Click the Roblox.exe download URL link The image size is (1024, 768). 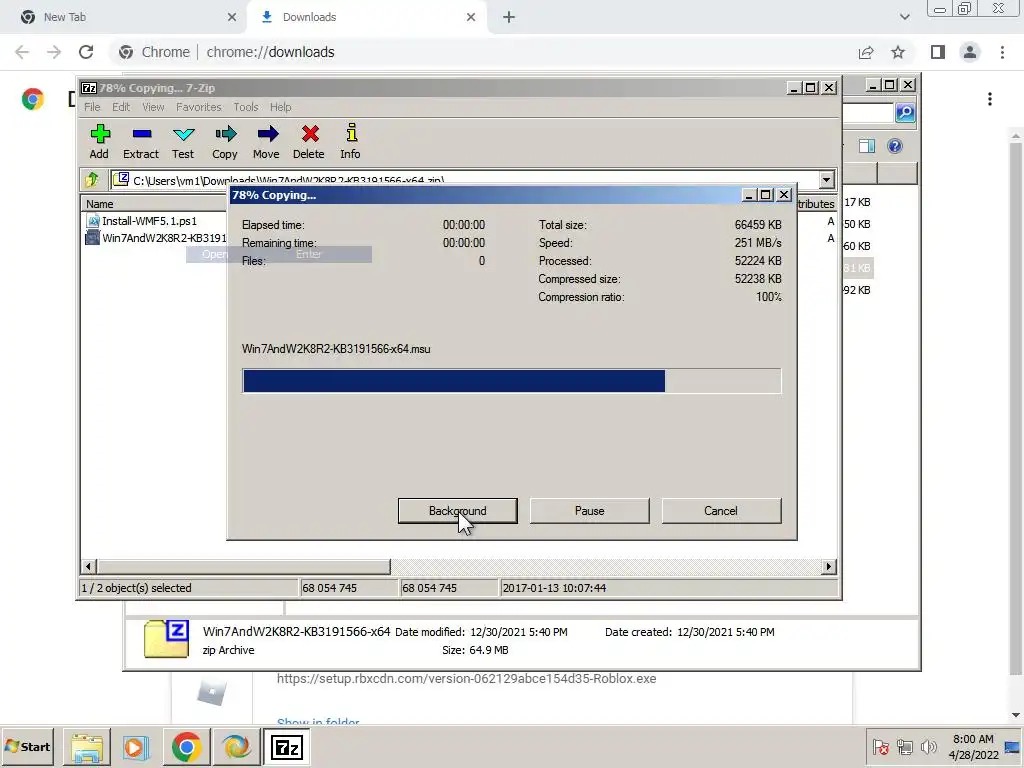(x=466, y=679)
